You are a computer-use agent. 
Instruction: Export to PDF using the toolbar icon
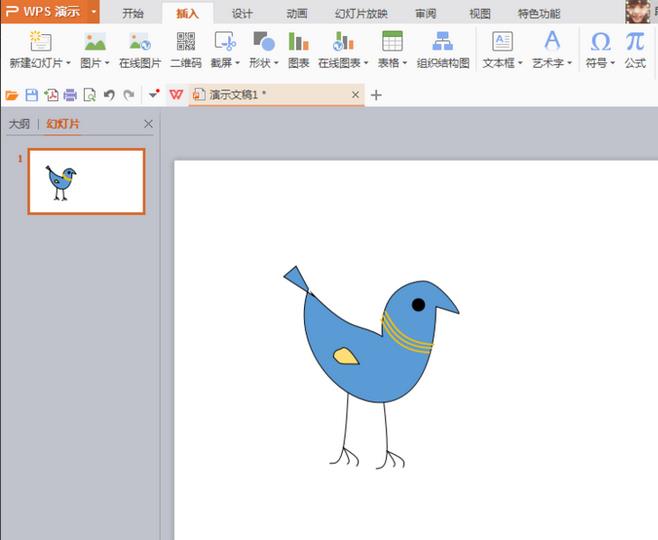coord(51,95)
